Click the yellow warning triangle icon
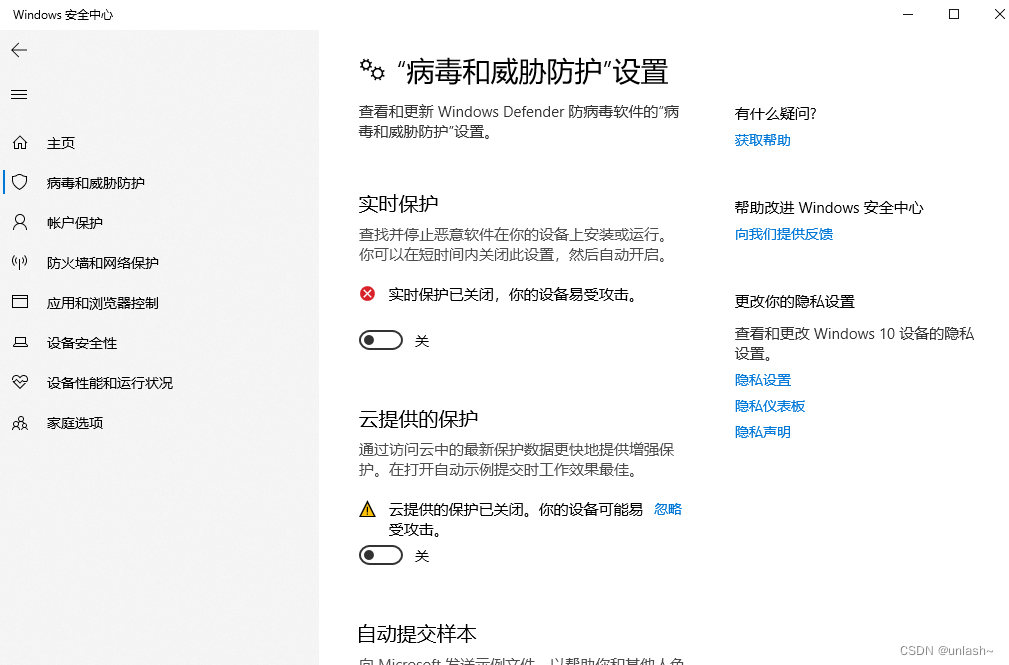The width and height of the screenshot is (1009, 665). point(367,509)
